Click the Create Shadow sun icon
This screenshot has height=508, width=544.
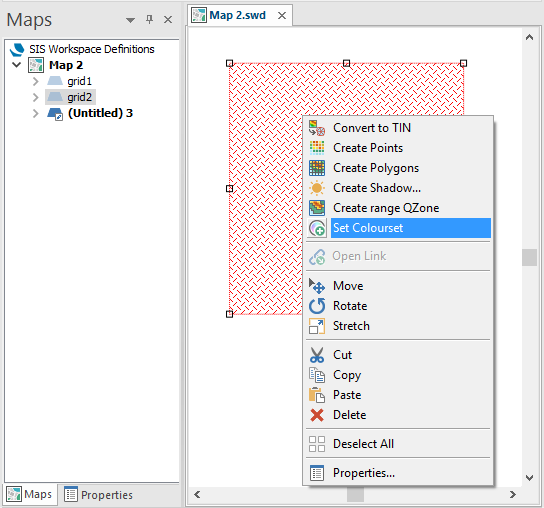317,188
